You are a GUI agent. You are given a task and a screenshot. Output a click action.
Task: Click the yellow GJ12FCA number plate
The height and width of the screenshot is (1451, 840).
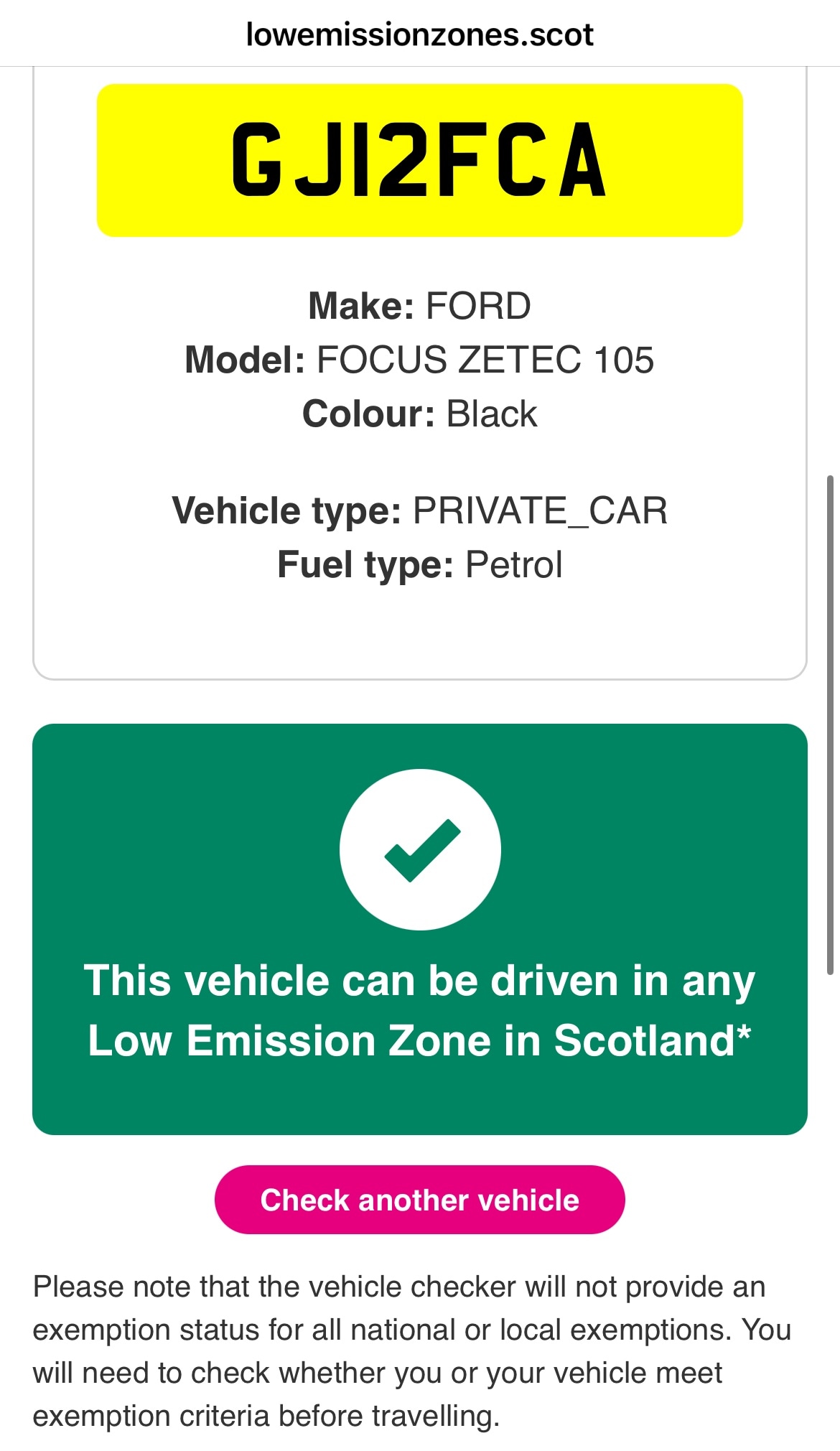point(420,160)
